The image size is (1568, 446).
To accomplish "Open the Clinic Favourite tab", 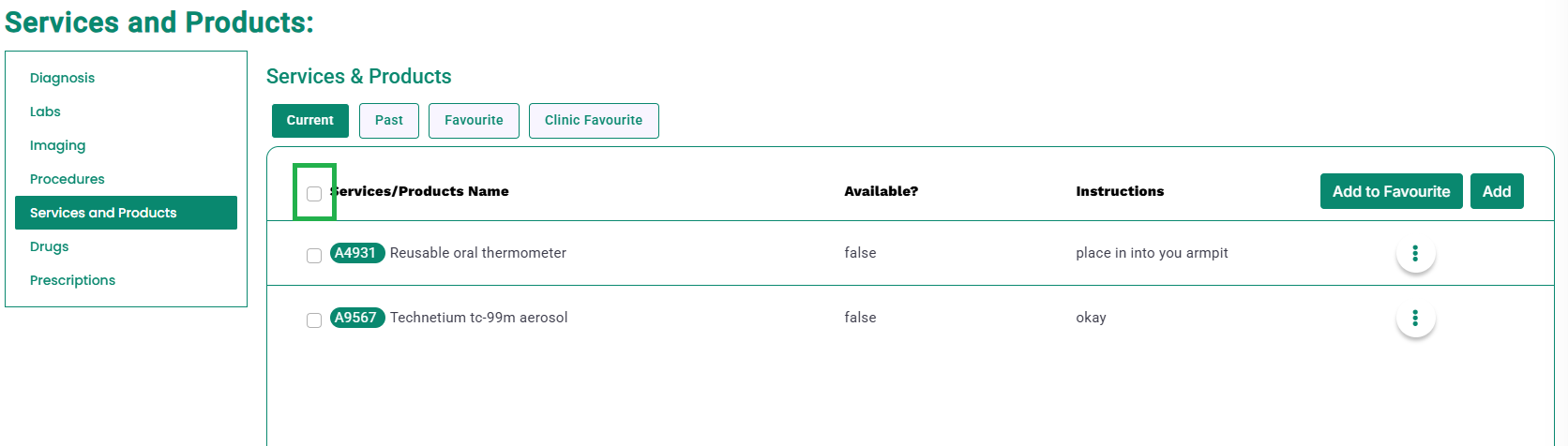I will pyautogui.click(x=594, y=121).
